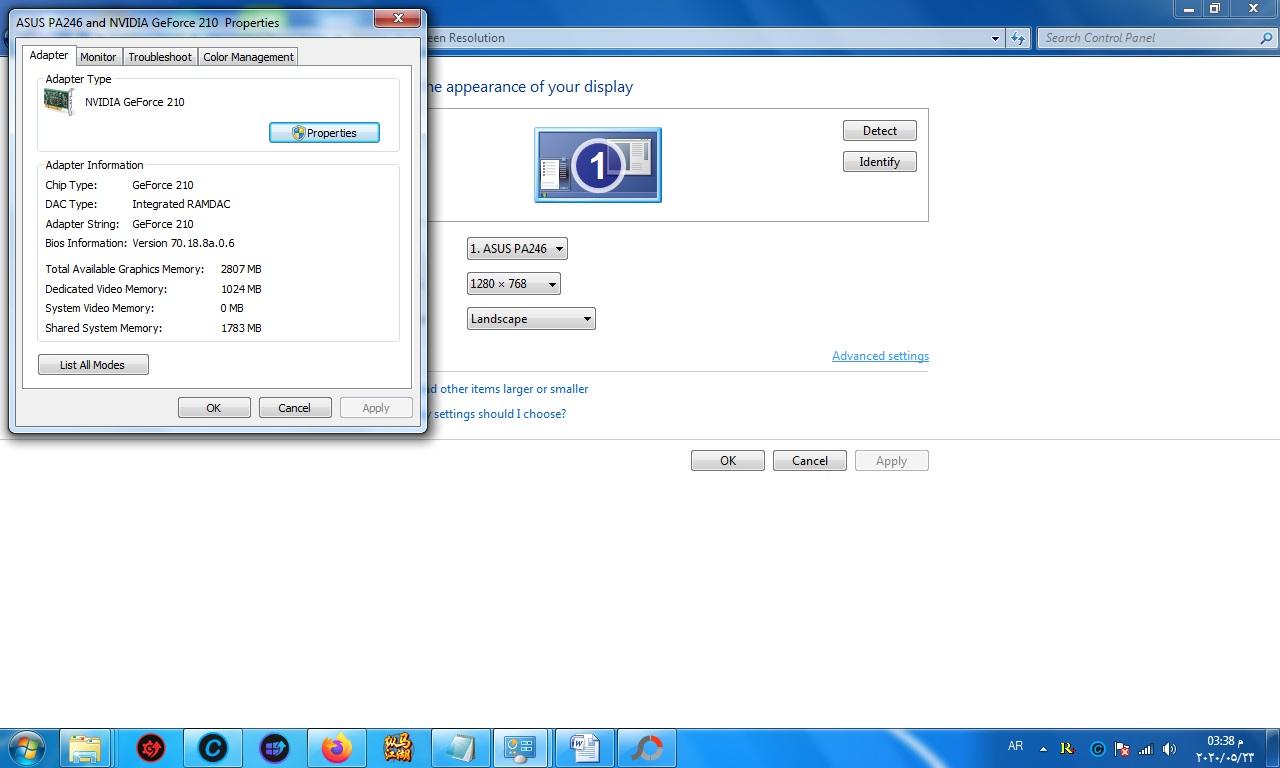Open adapter Properties button with shield
Screen dimensions: 1280x768
point(324,133)
